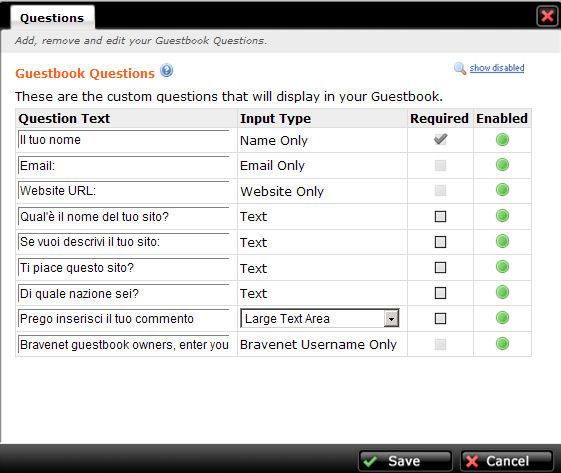Image resolution: width=561 pixels, height=473 pixels.
Task: Click the magnifier icon next to show disabled
Action: 460,68
